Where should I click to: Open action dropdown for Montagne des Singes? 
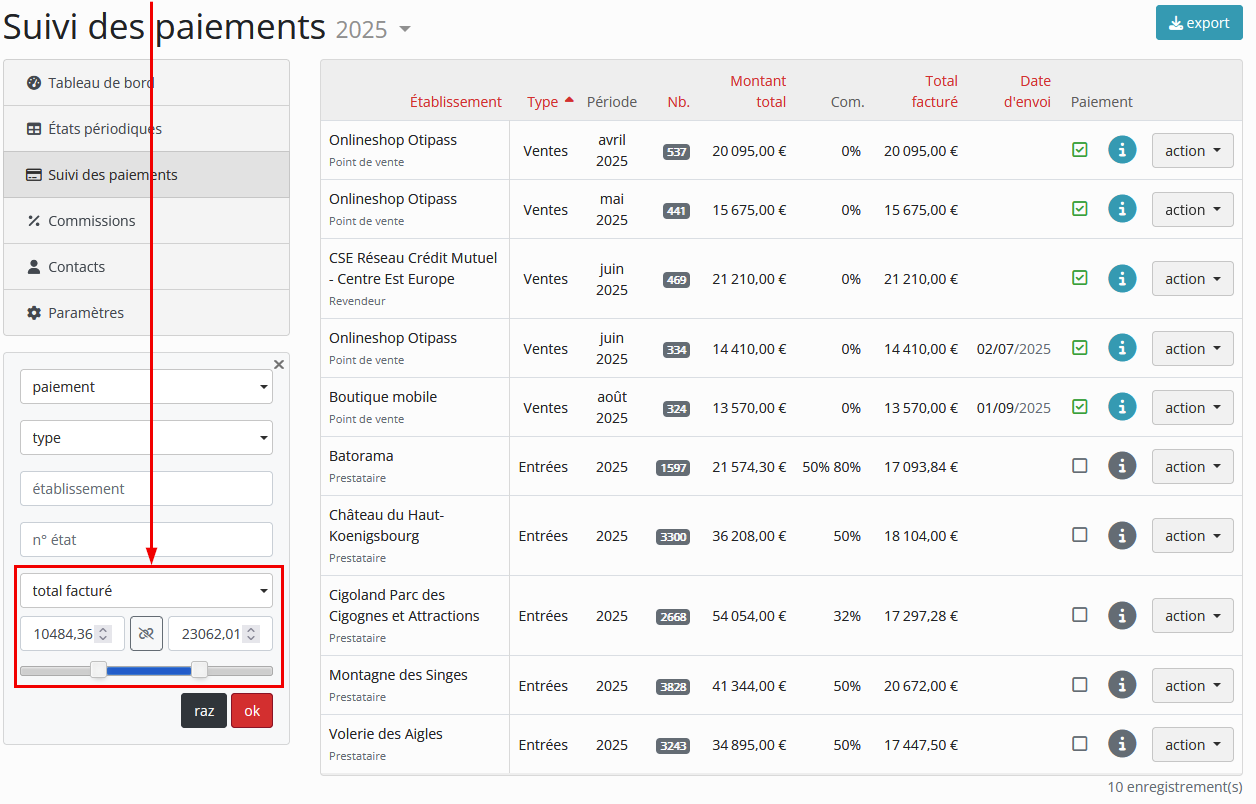click(1192, 686)
